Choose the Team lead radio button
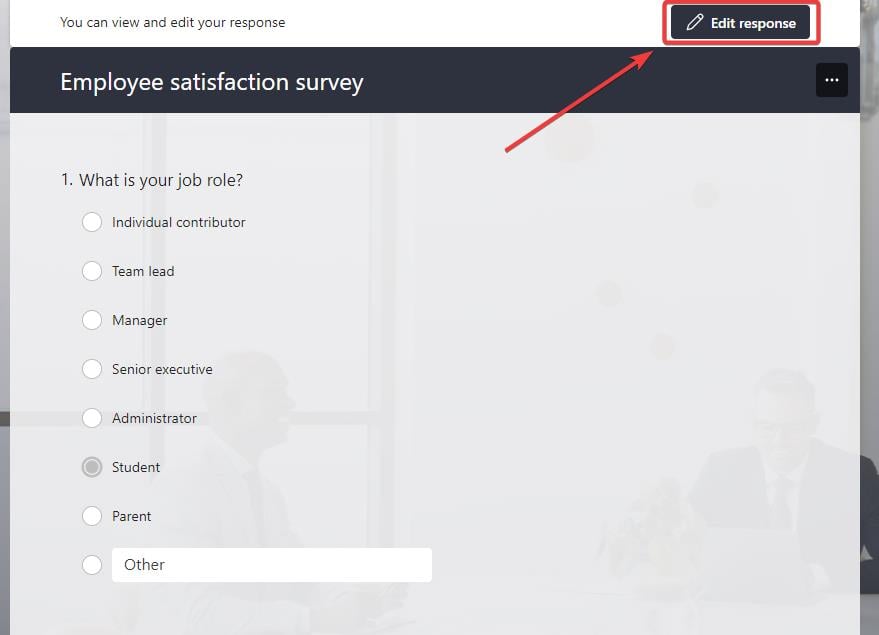879x635 pixels. click(92, 271)
